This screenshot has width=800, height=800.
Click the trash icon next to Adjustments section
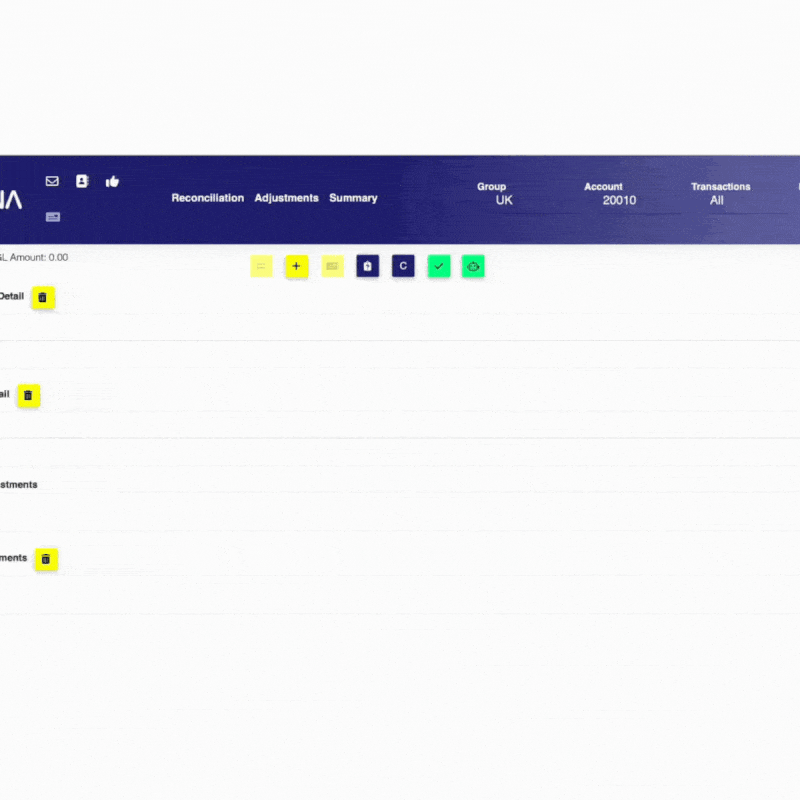[x=46, y=559]
